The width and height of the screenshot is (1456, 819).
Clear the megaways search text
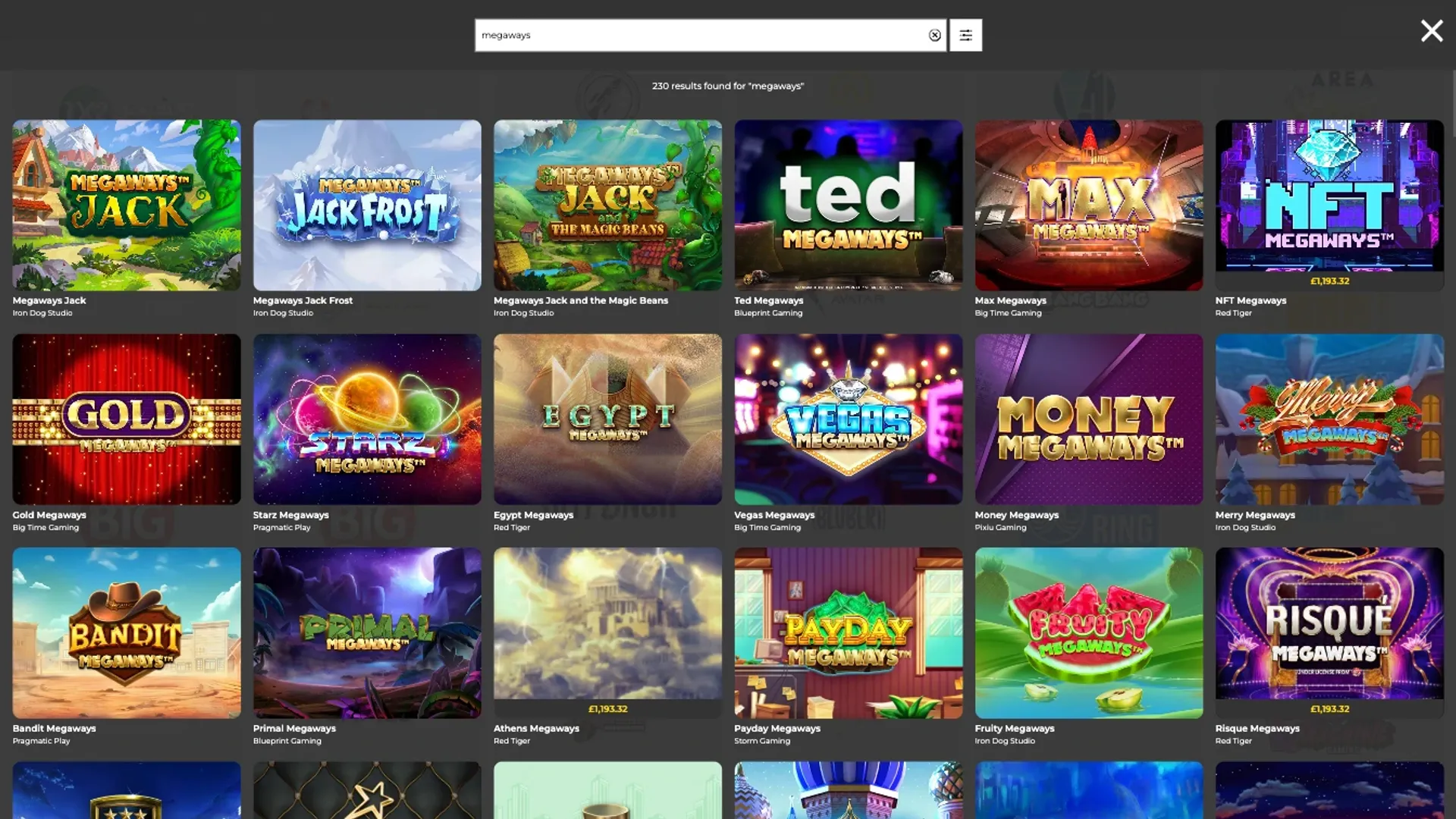pyautogui.click(x=934, y=35)
